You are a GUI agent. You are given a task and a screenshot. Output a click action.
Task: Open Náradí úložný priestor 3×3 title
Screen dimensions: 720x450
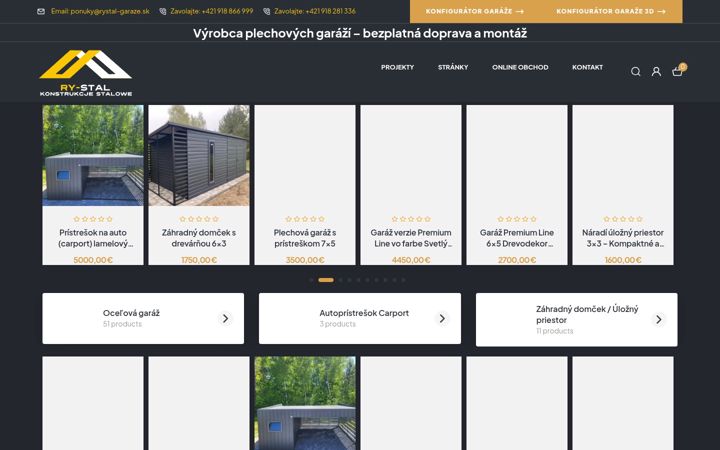pos(623,238)
